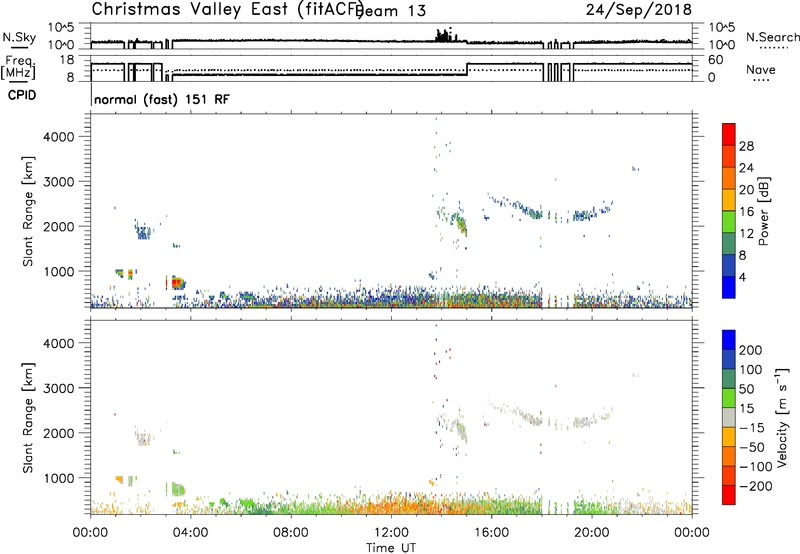Select the "Beam 13" label
The image size is (800, 554).
coord(391,10)
